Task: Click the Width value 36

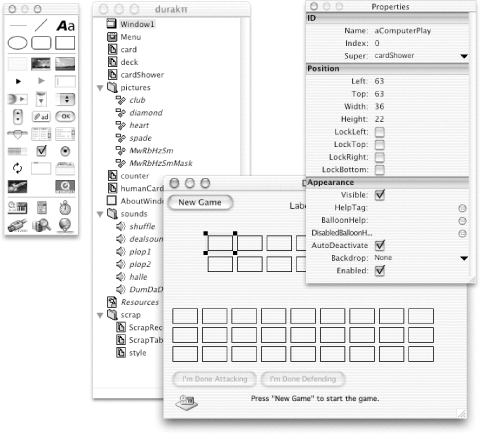Action: pyautogui.click(x=379, y=107)
